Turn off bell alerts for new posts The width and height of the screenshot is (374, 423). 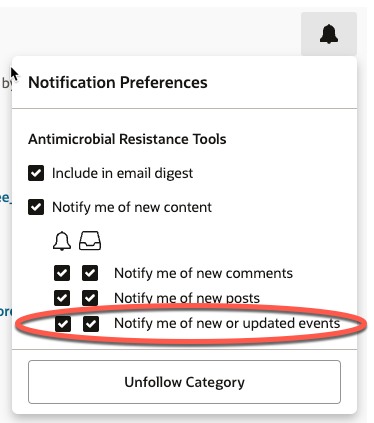62,298
